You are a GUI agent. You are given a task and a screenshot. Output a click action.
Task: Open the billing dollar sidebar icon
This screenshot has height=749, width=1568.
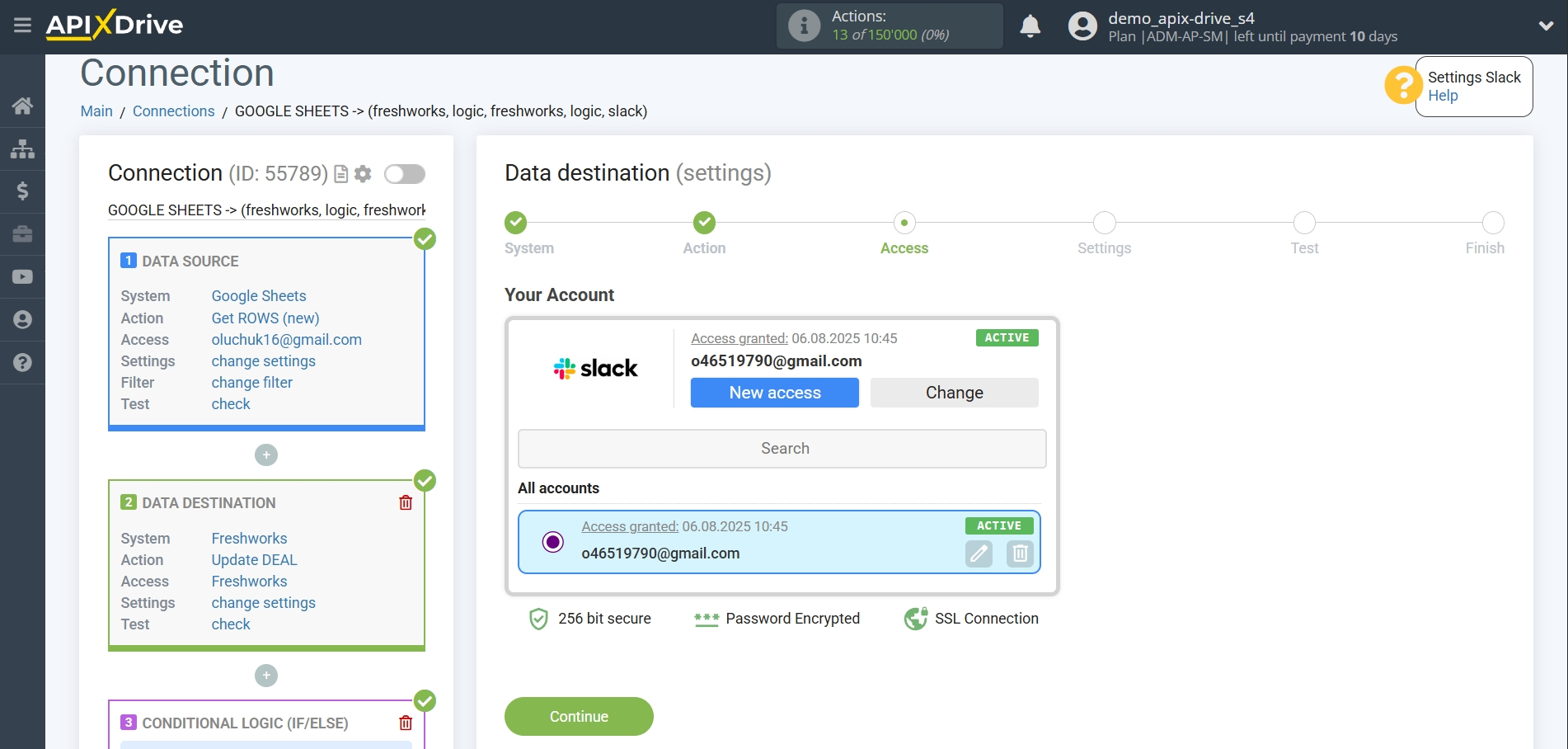(x=22, y=191)
